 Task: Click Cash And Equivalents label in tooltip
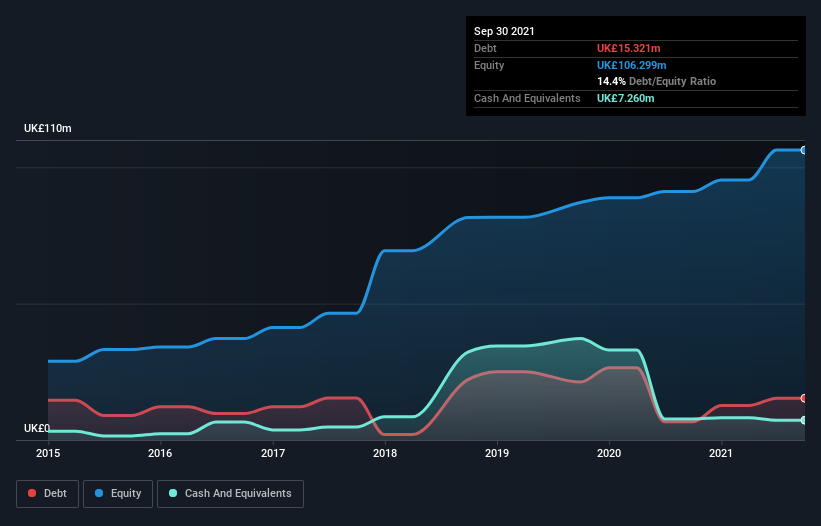pos(527,98)
